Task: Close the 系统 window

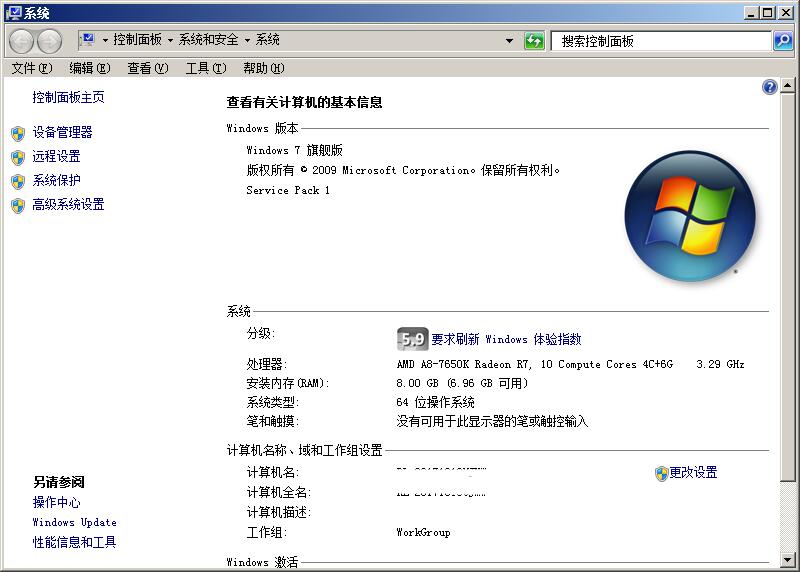Action: pyautogui.click(x=786, y=13)
